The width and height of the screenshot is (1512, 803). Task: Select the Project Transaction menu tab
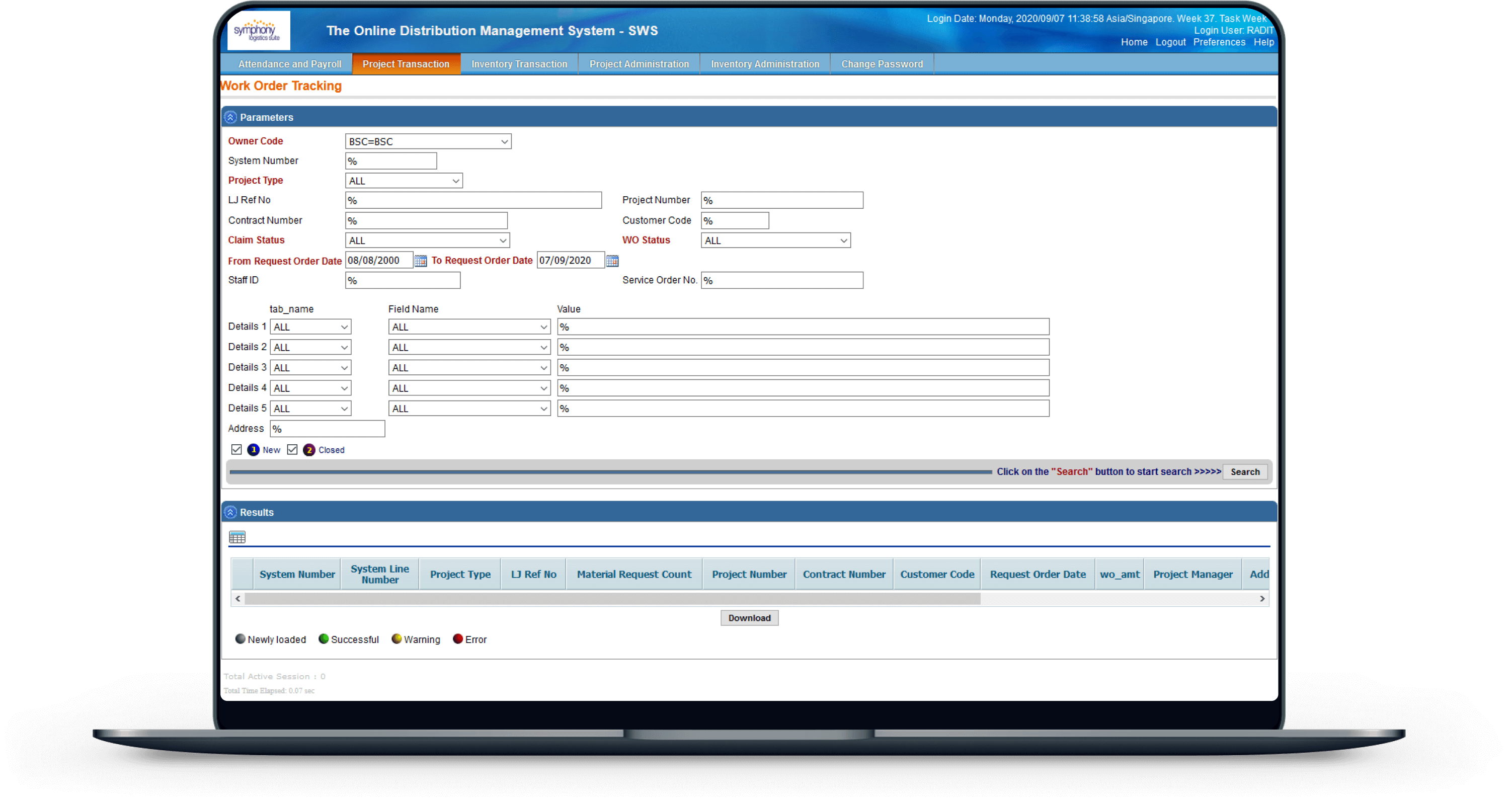pos(406,64)
